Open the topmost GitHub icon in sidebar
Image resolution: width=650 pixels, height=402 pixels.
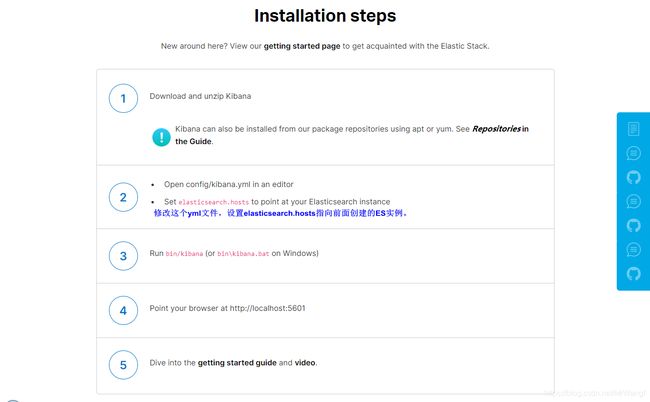pos(633,177)
